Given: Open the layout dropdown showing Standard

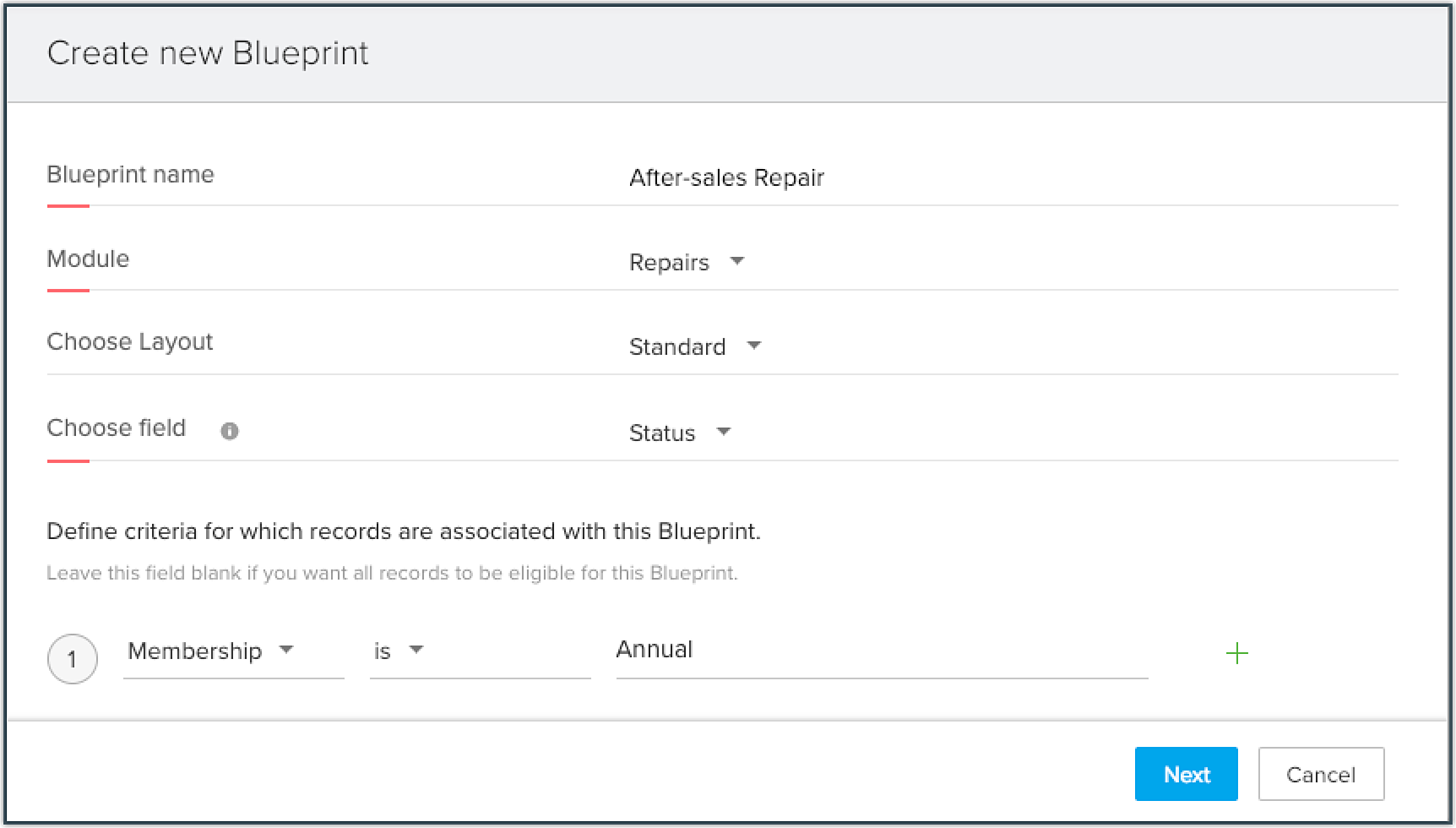Looking at the screenshot, I should point(678,347).
